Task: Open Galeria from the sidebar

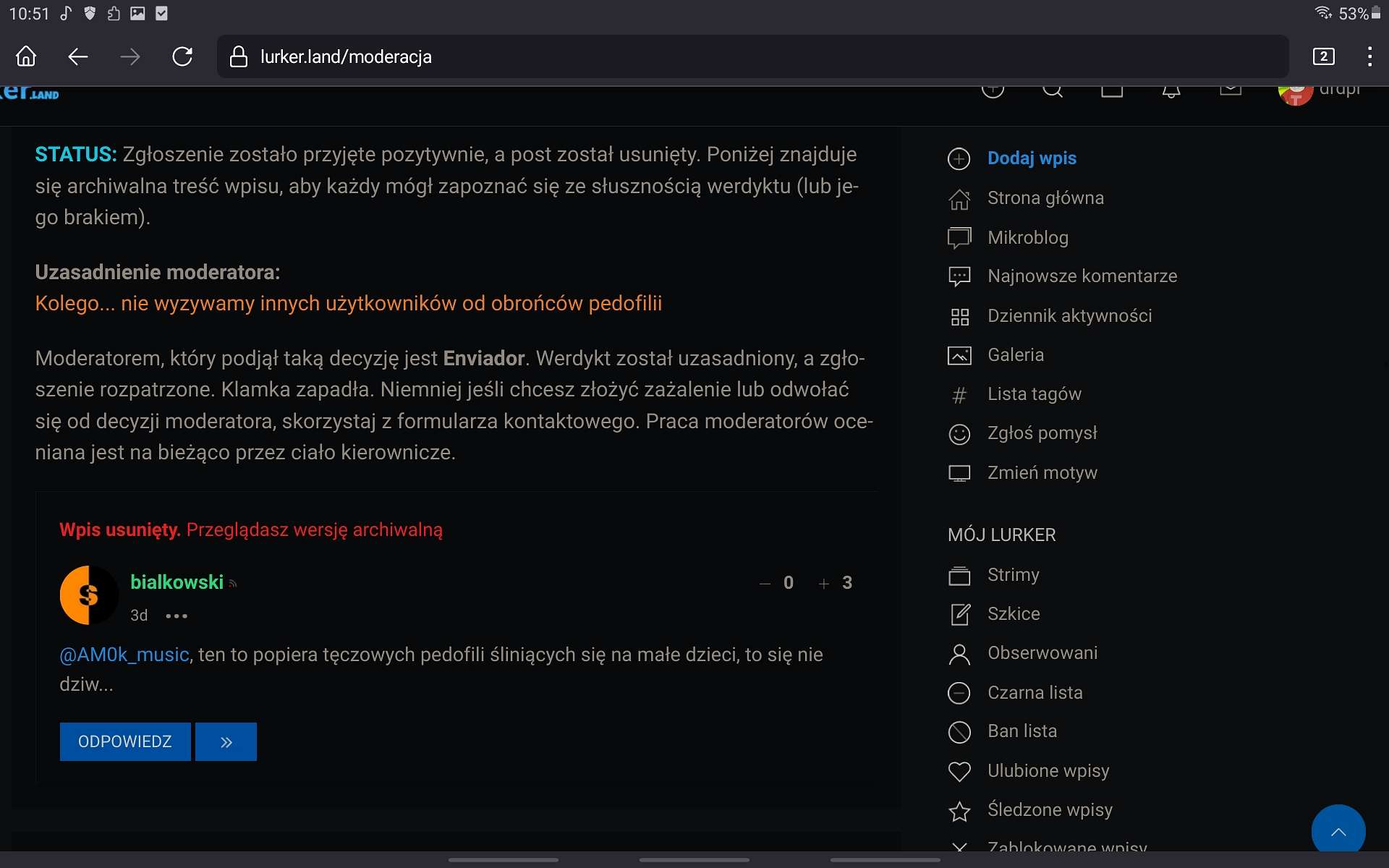Action: pyautogui.click(x=1016, y=355)
